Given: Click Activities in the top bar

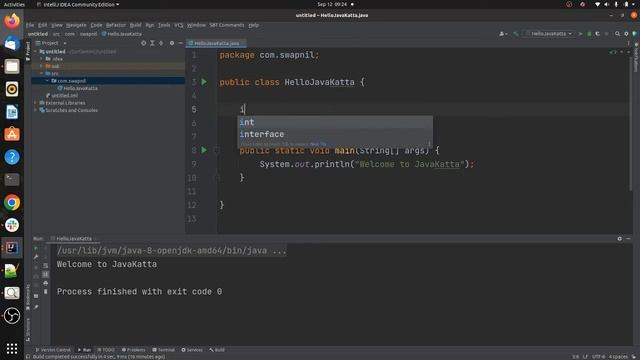Looking at the screenshot, I should (14, 4).
